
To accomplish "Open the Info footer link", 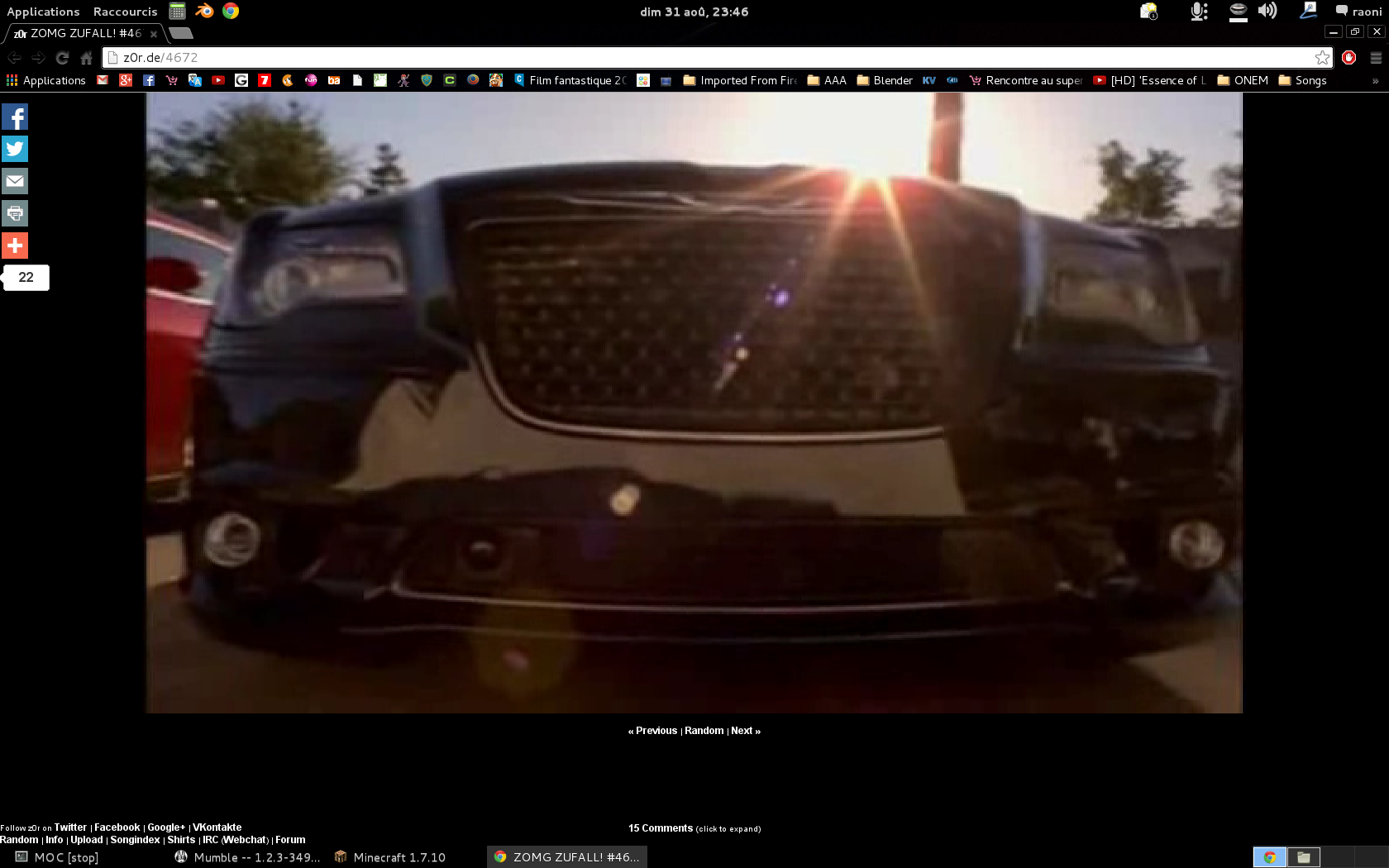I will [x=55, y=840].
